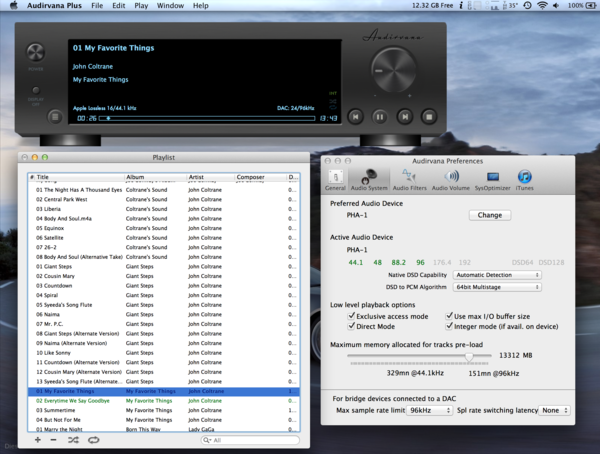Viewport: 600px width, 454px height.
Task: Open the Play menu
Action: pos(141,5)
